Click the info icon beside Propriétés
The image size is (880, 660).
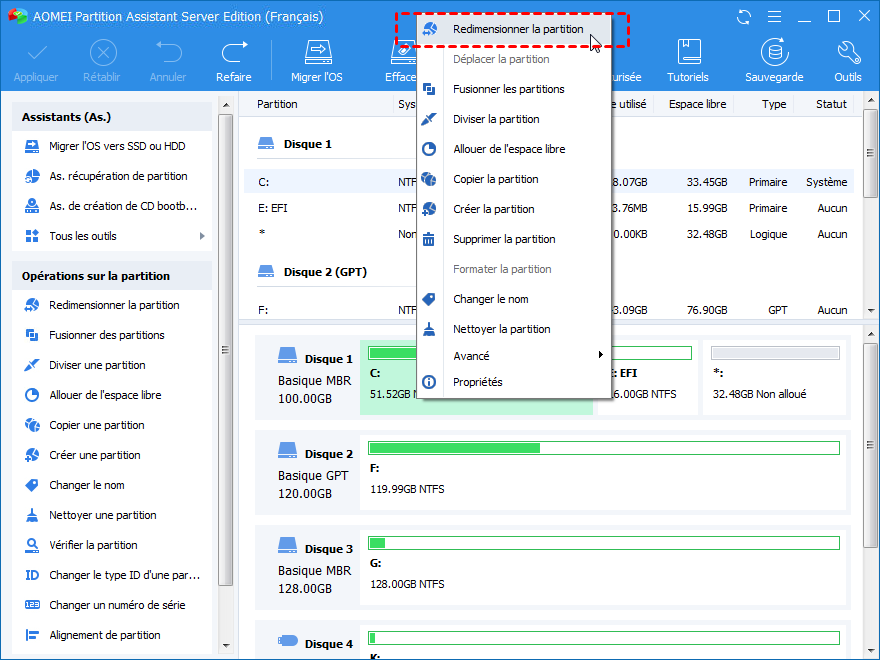(429, 382)
